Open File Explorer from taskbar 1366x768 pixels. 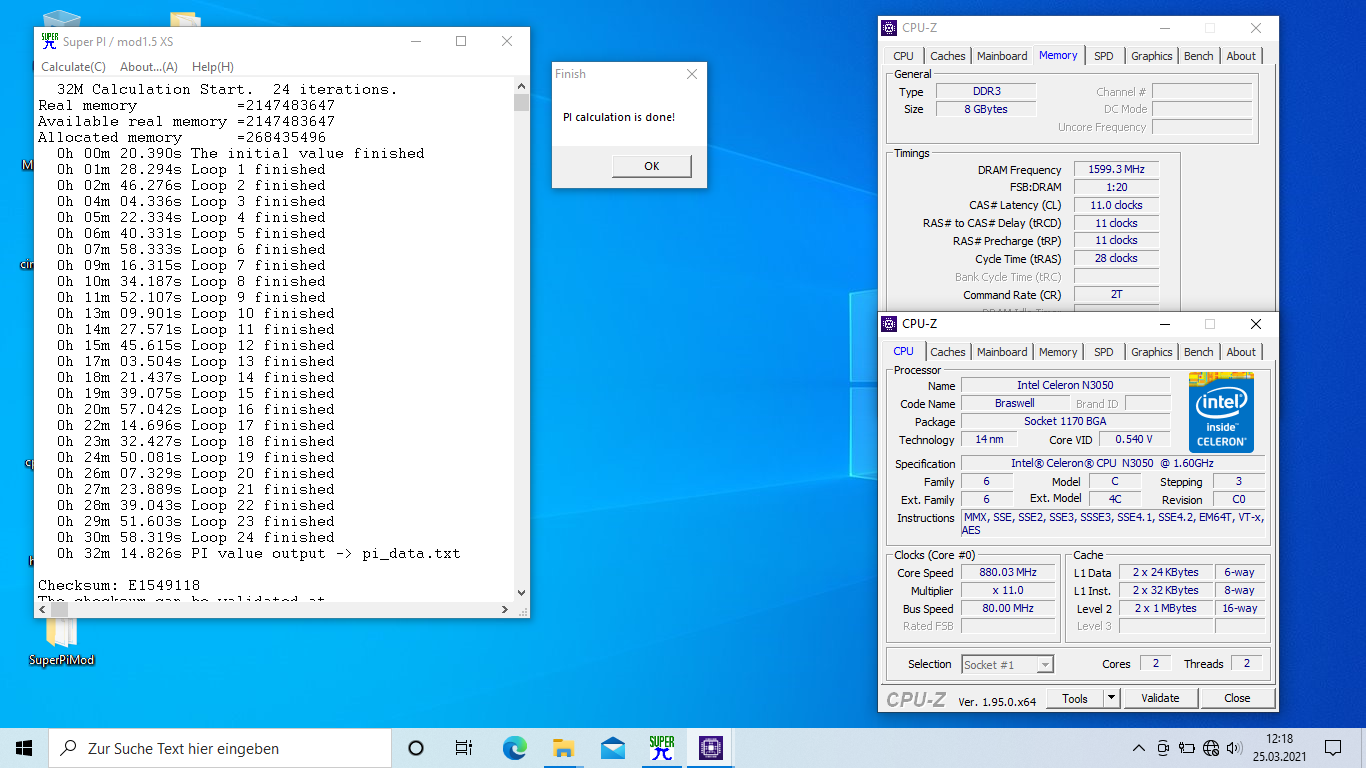tap(563, 748)
